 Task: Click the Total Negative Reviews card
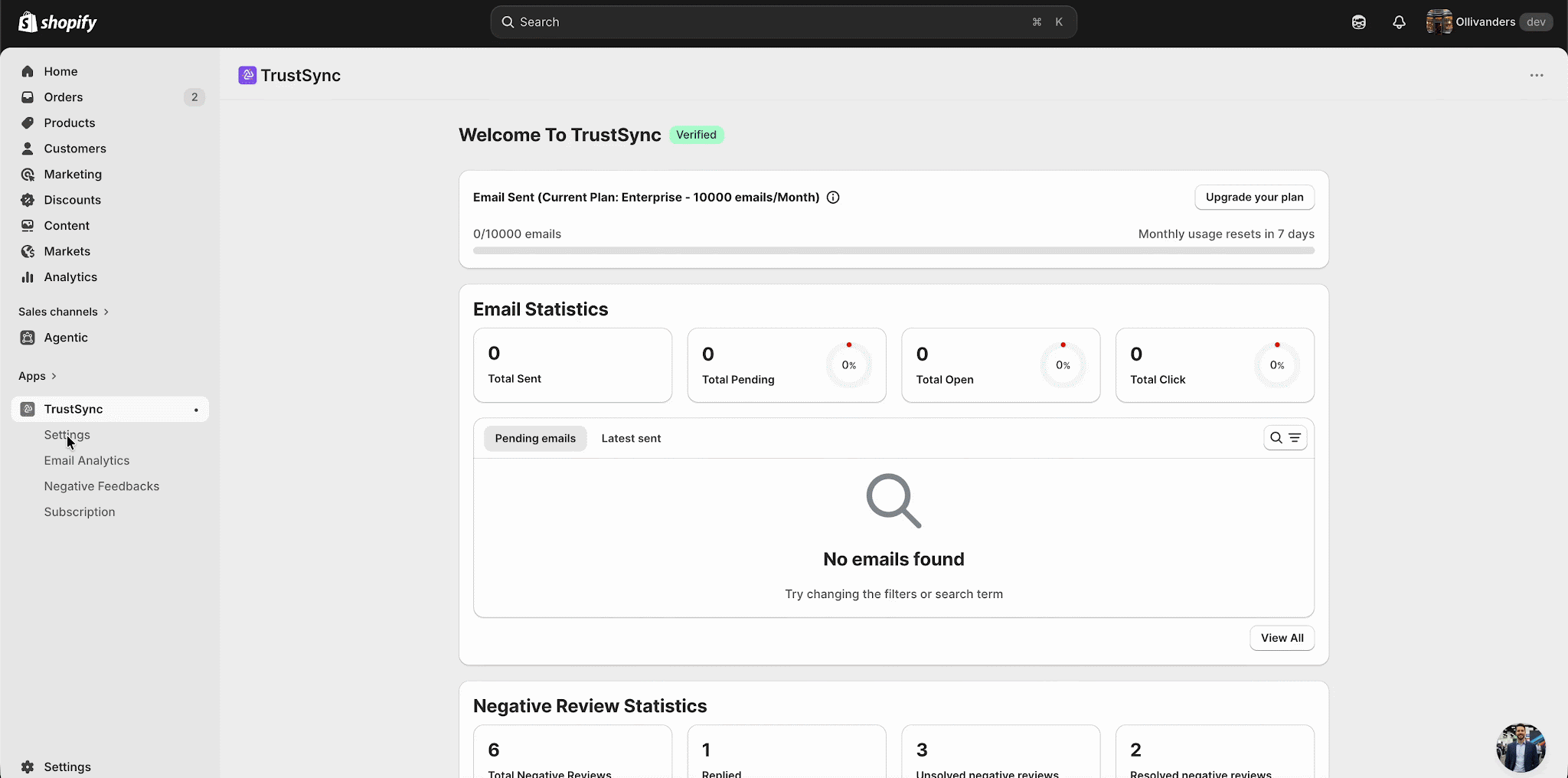[x=573, y=751]
